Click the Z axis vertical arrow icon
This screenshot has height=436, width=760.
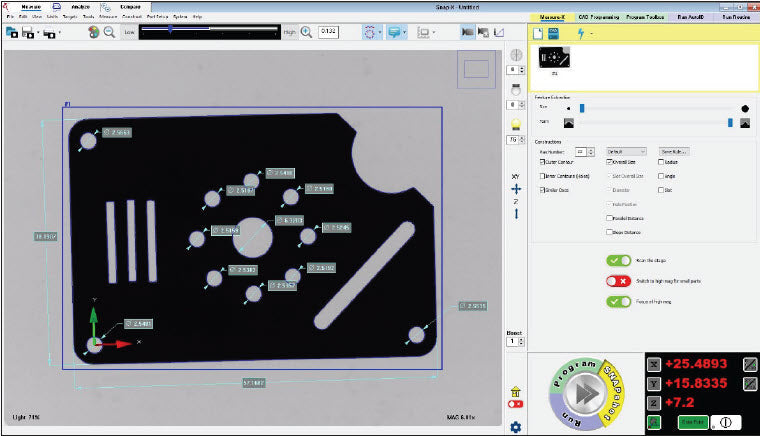click(x=516, y=213)
